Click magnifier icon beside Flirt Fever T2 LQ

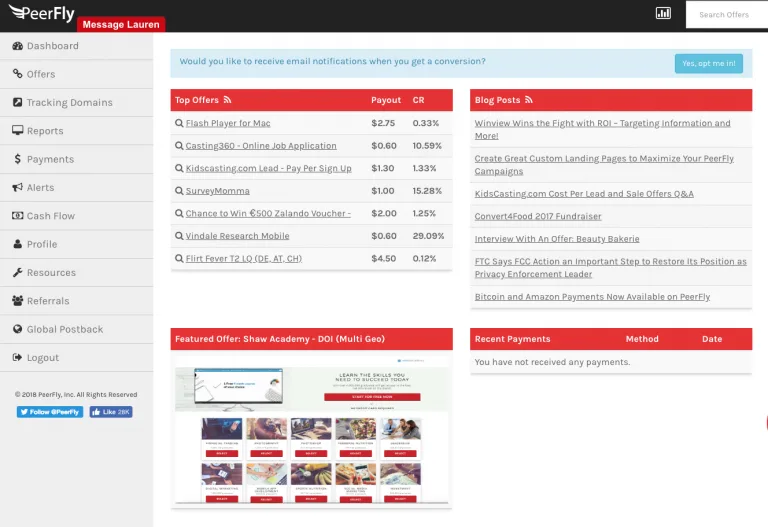pyautogui.click(x=179, y=259)
